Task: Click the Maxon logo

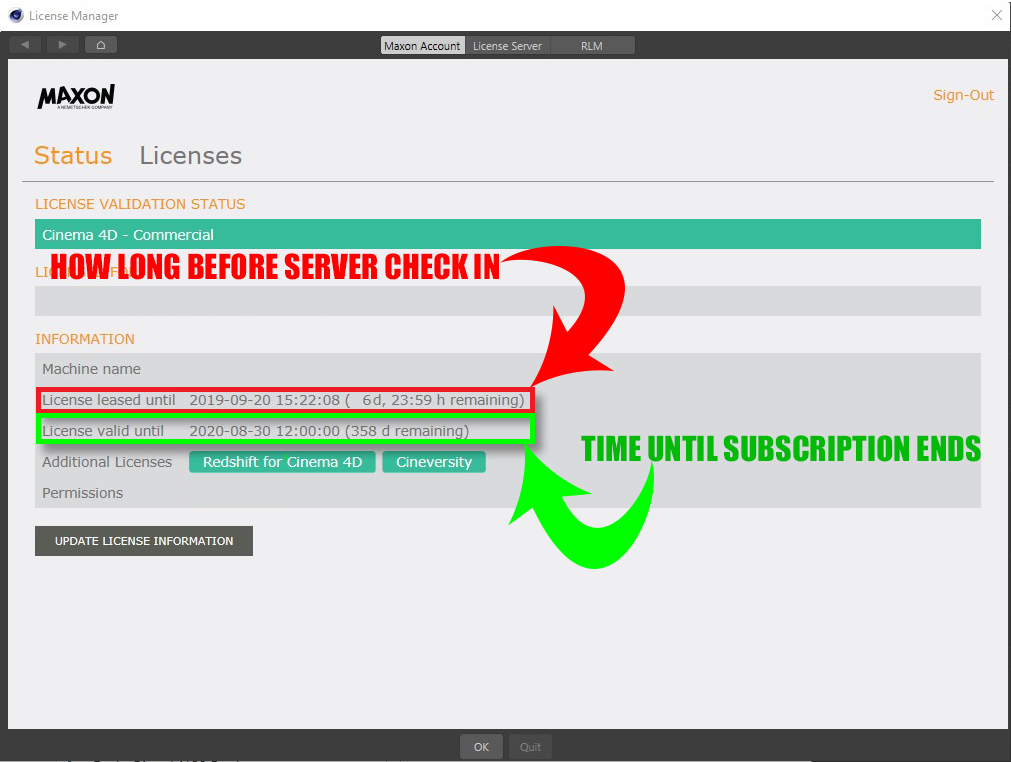Action: [x=76, y=97]
